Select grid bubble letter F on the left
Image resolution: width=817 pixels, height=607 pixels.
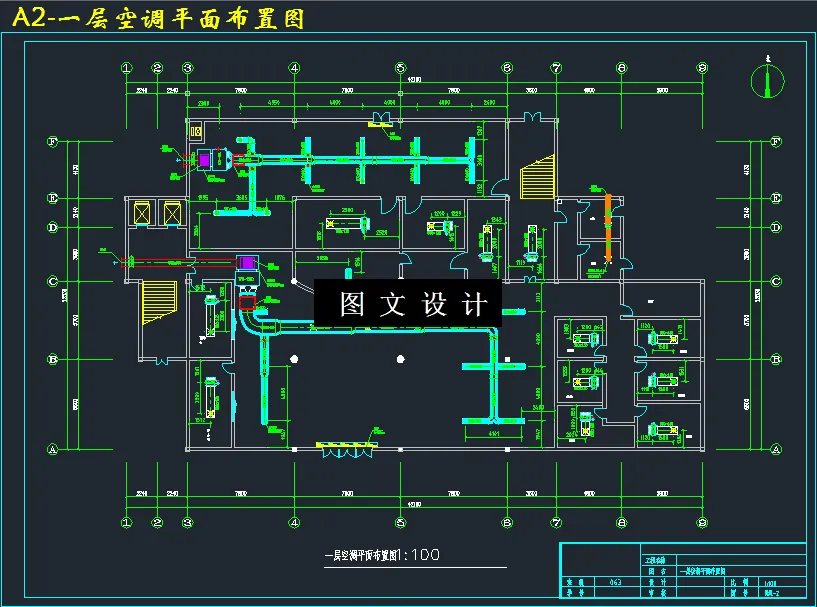pyautogui.click(x=51, y=142)
